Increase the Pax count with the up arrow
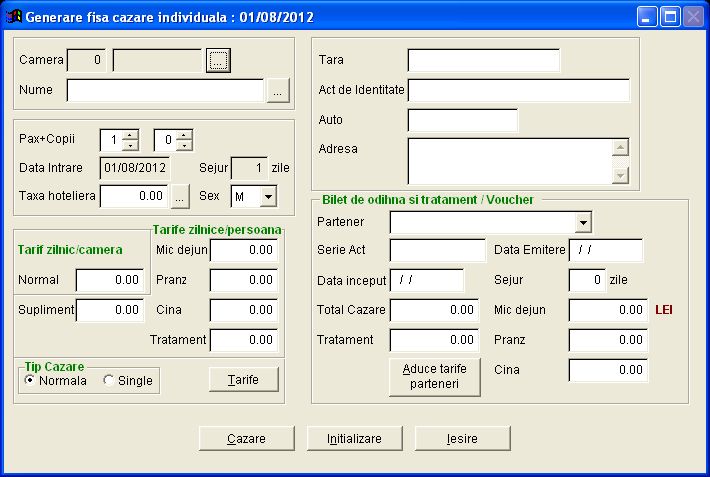The width and height of the screenshot is (710, 477). (130, 135)
